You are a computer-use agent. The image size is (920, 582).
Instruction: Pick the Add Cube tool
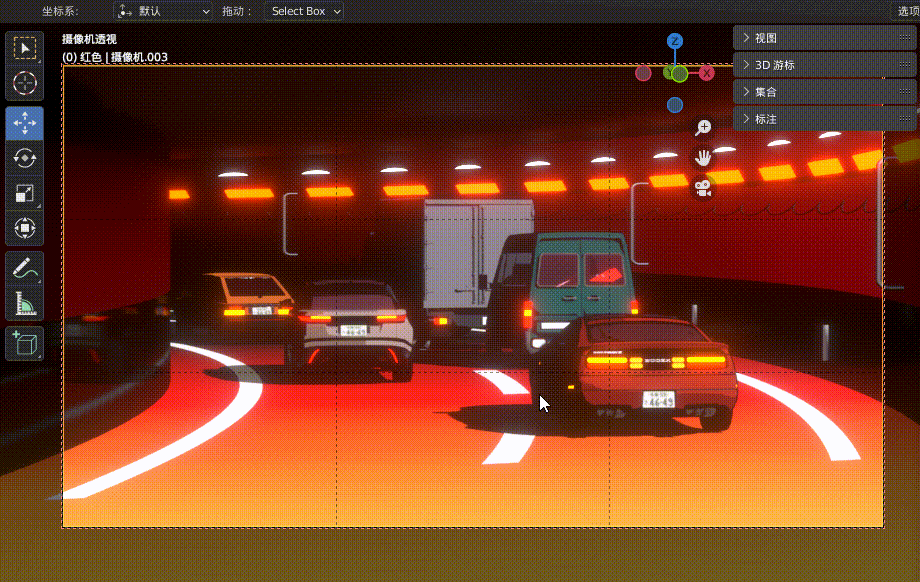(x=25, y=344)
